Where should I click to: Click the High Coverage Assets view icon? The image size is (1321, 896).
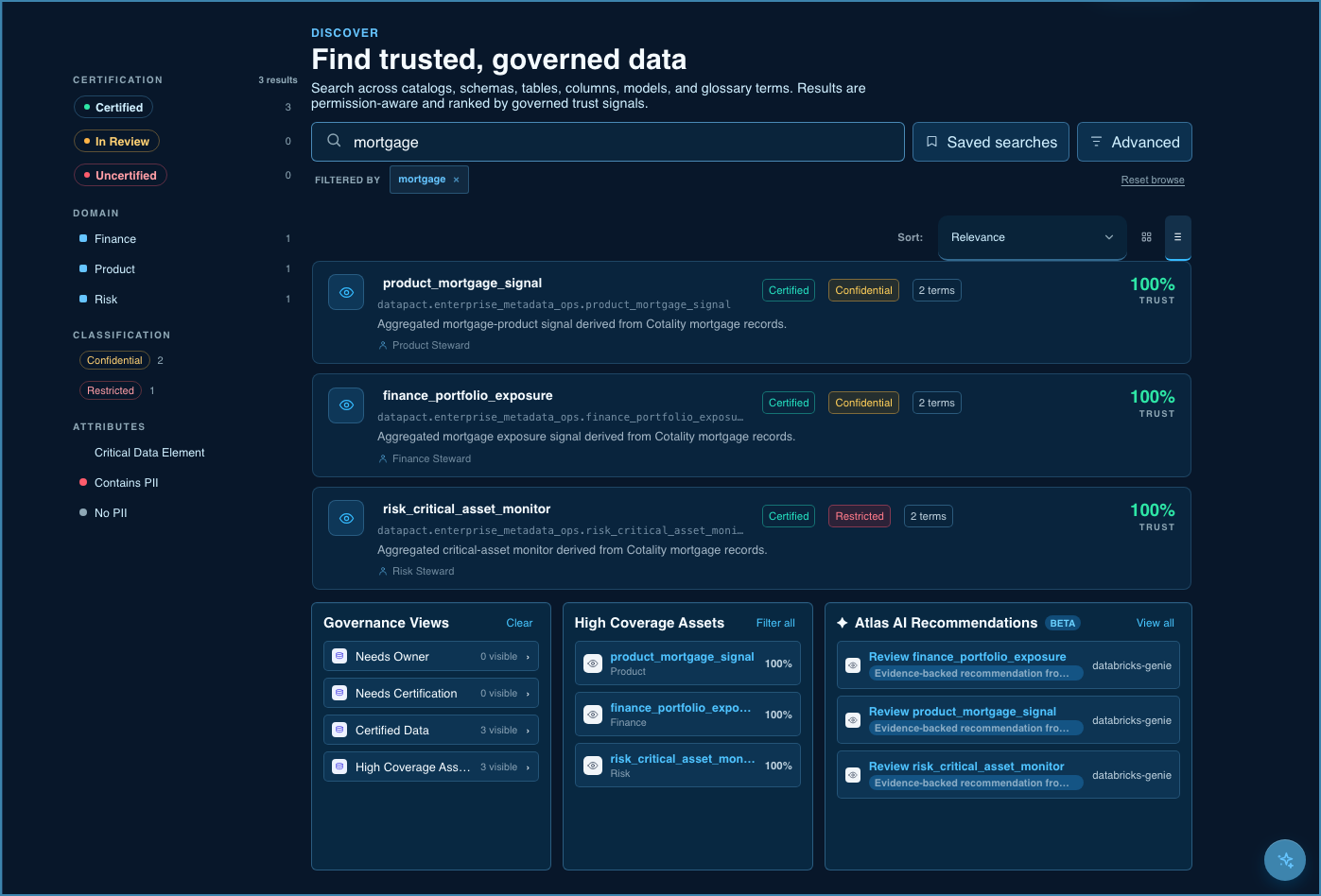339,767
